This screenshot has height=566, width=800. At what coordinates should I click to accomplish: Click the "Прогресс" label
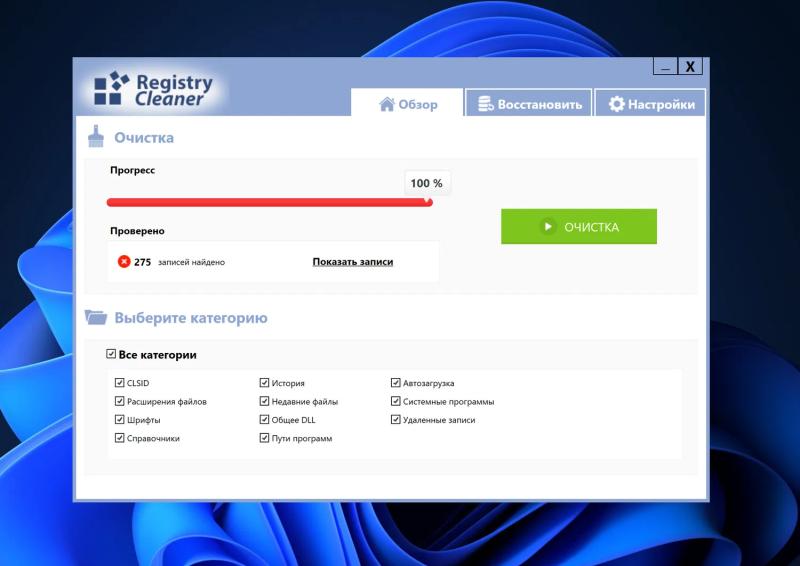point(132,170)
